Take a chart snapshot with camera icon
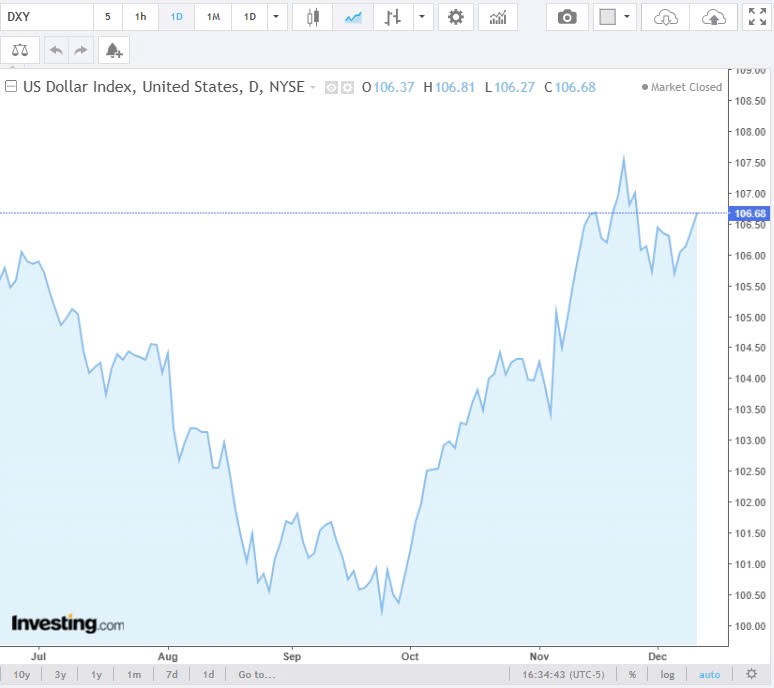Screen dimensions: 774x688 click(567, 17)
